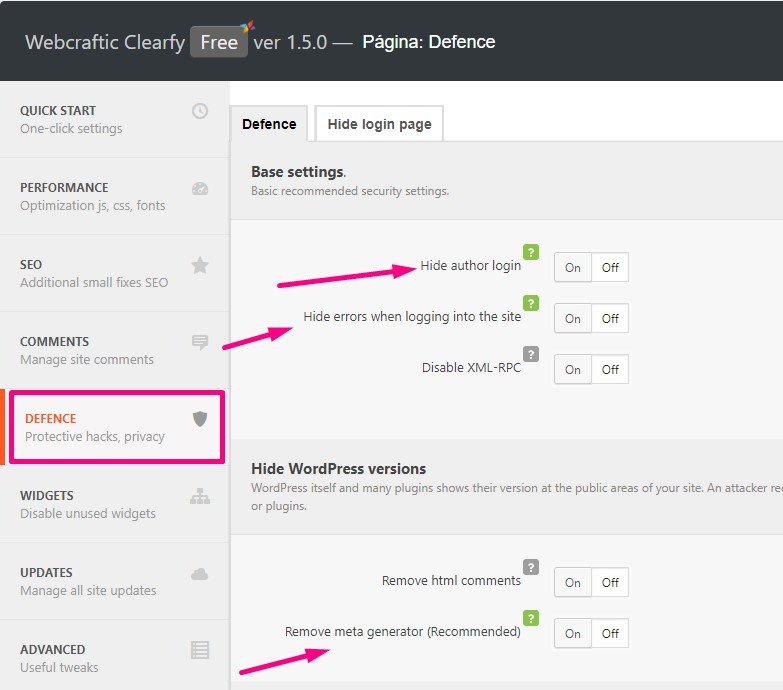Click the Performance speedometer icon
Viewport: 783px width, 690px height.
(200, 189)
